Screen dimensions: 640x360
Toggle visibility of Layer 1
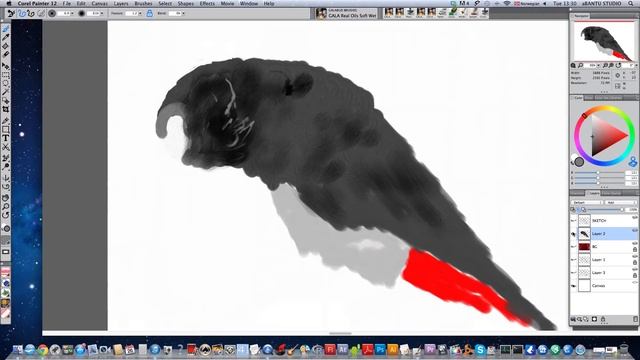coord(573,260)
